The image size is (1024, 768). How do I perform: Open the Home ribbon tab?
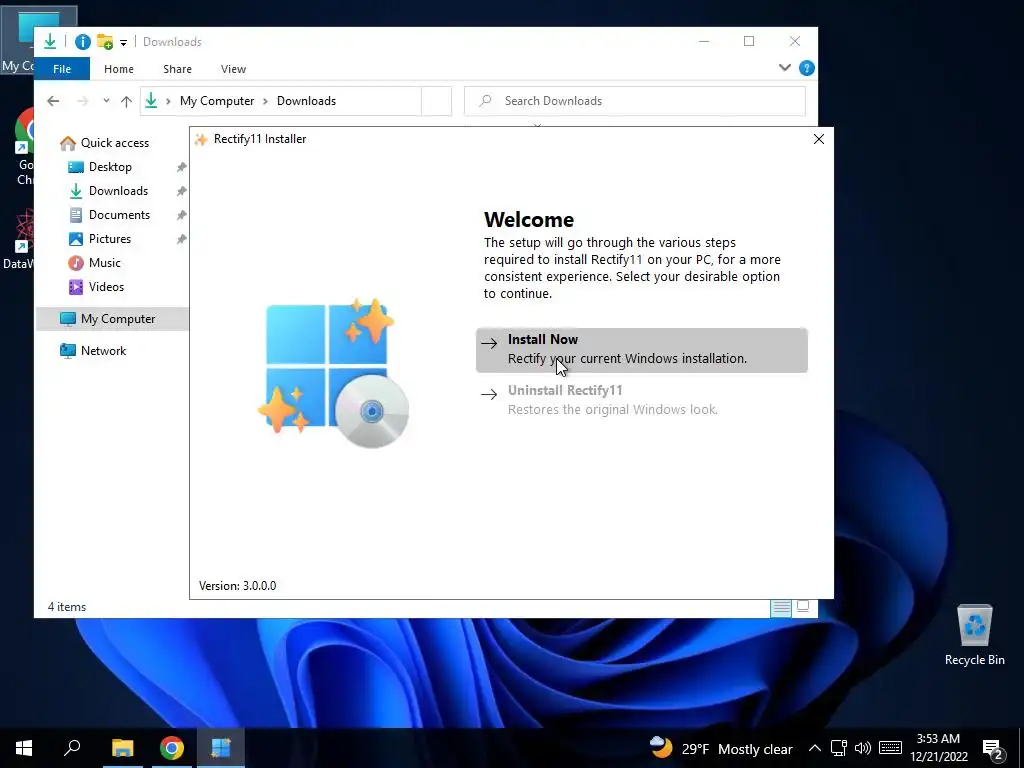tap(119, 69)
